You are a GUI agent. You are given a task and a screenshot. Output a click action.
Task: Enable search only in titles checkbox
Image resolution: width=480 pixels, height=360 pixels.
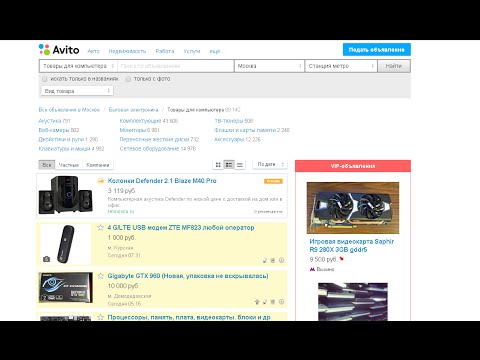(44, 79)
